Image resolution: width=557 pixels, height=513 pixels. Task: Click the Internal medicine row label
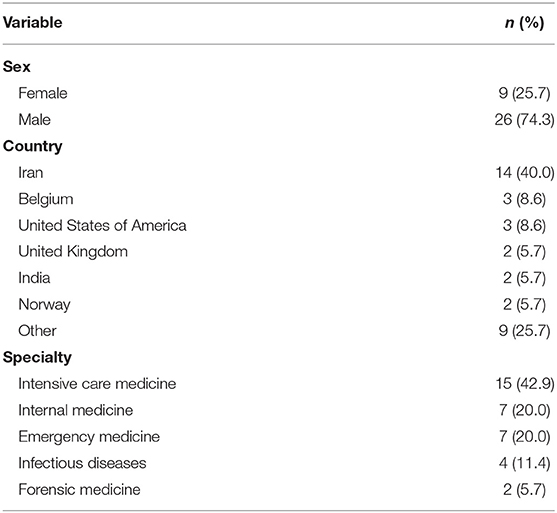point(76,410)
